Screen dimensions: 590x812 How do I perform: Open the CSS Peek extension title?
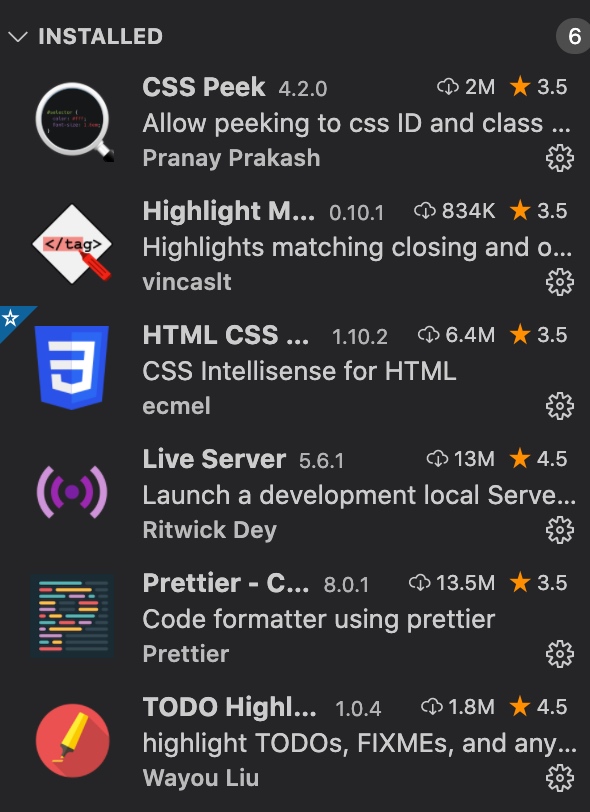[204, 87]
